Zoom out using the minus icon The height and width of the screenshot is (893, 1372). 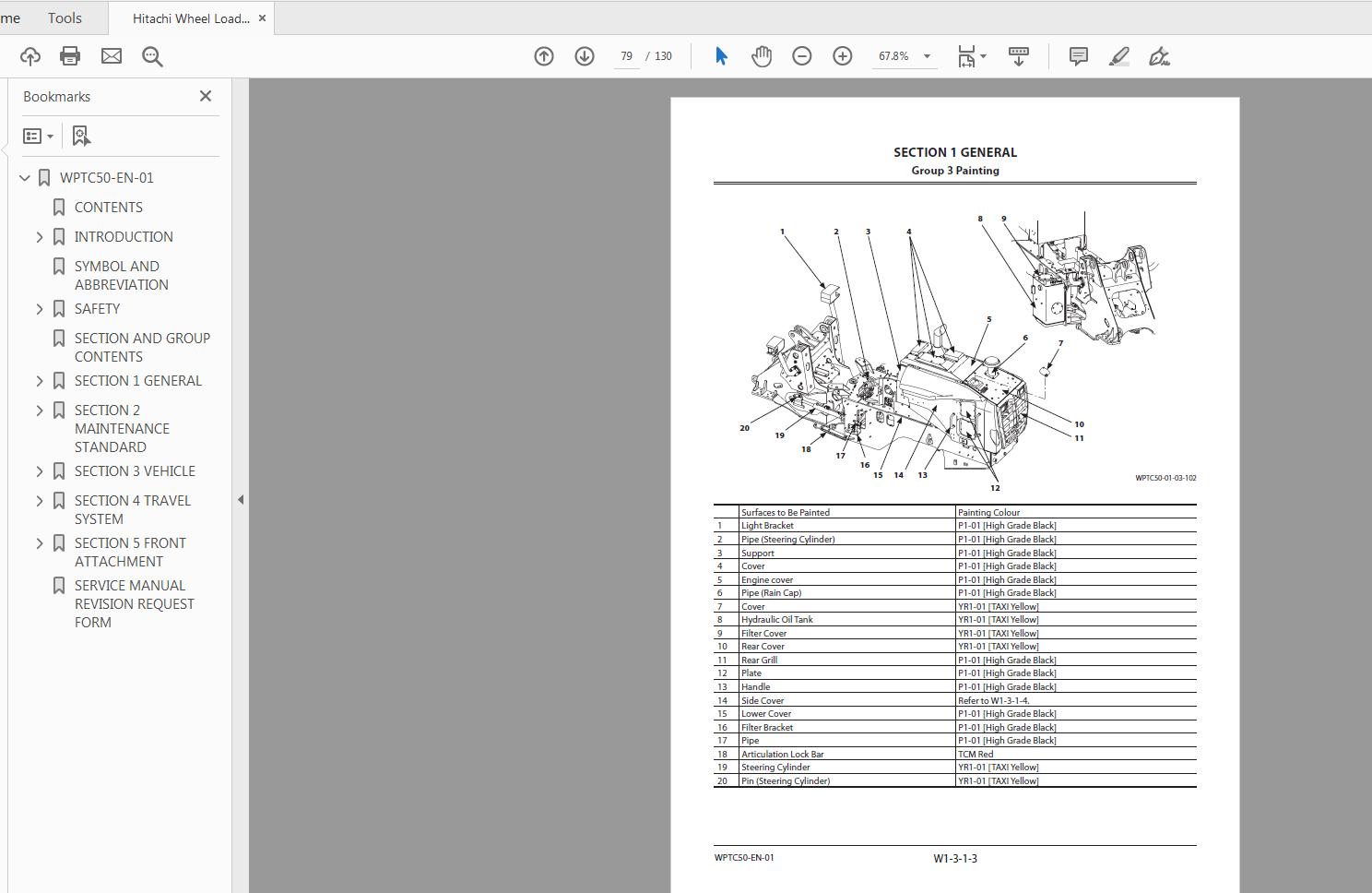(x=801, y=55)
